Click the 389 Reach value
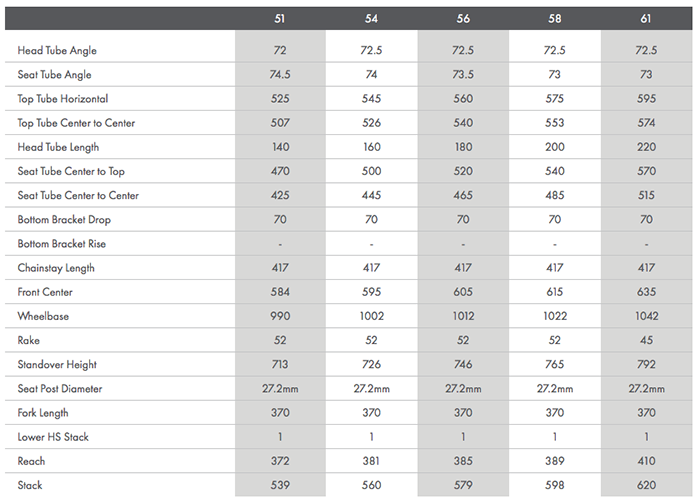The image size is (700, 504). [x=555, y=461]
